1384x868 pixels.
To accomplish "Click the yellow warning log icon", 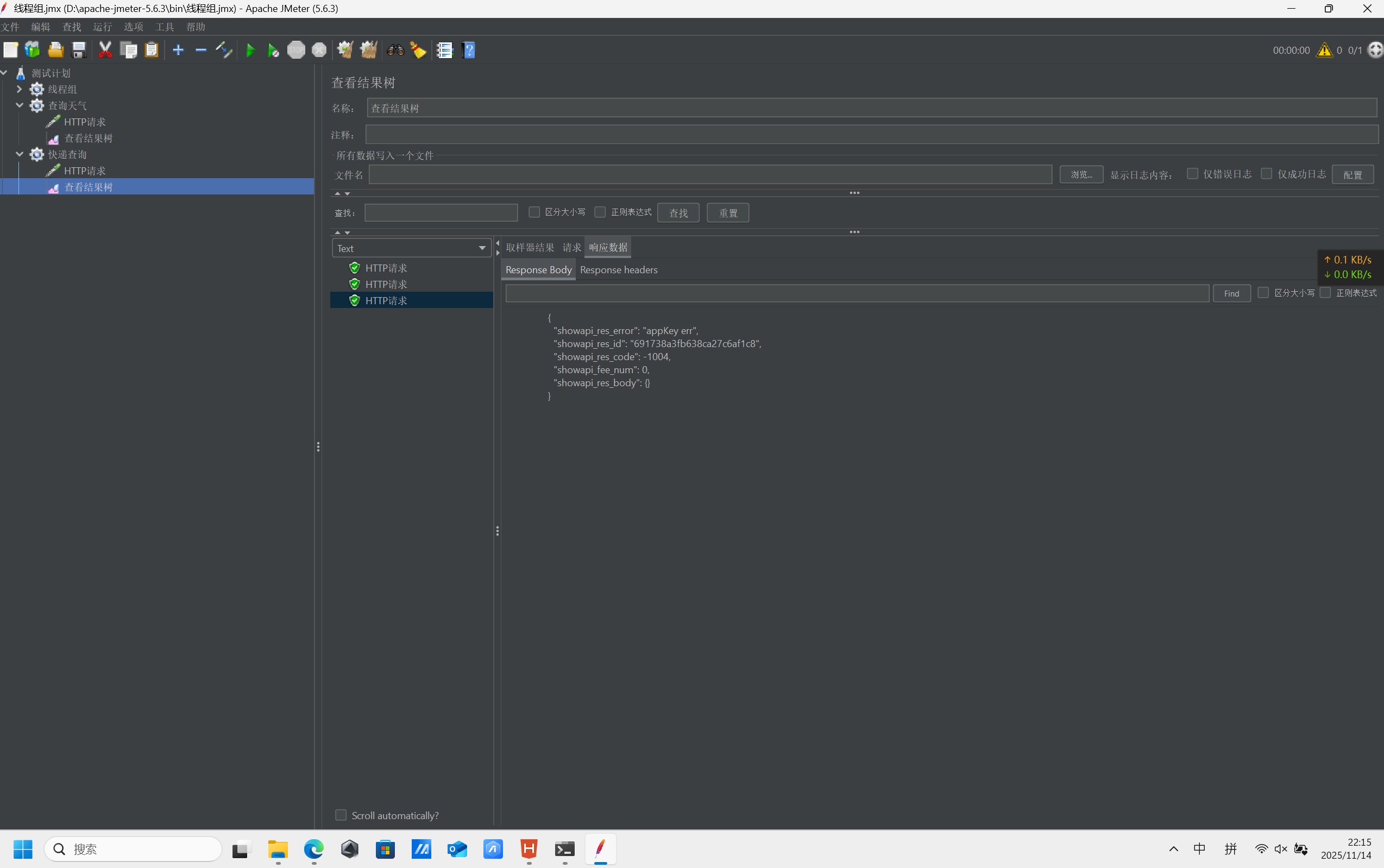I will pos(1324,51).
